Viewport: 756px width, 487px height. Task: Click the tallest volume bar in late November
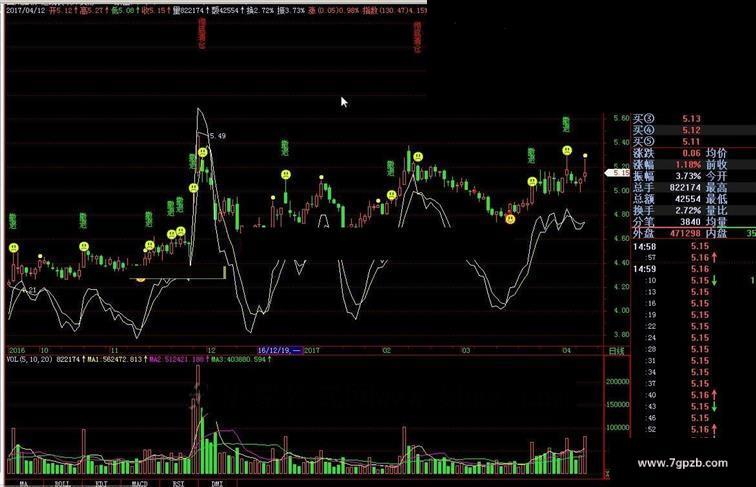pos(198,419)
